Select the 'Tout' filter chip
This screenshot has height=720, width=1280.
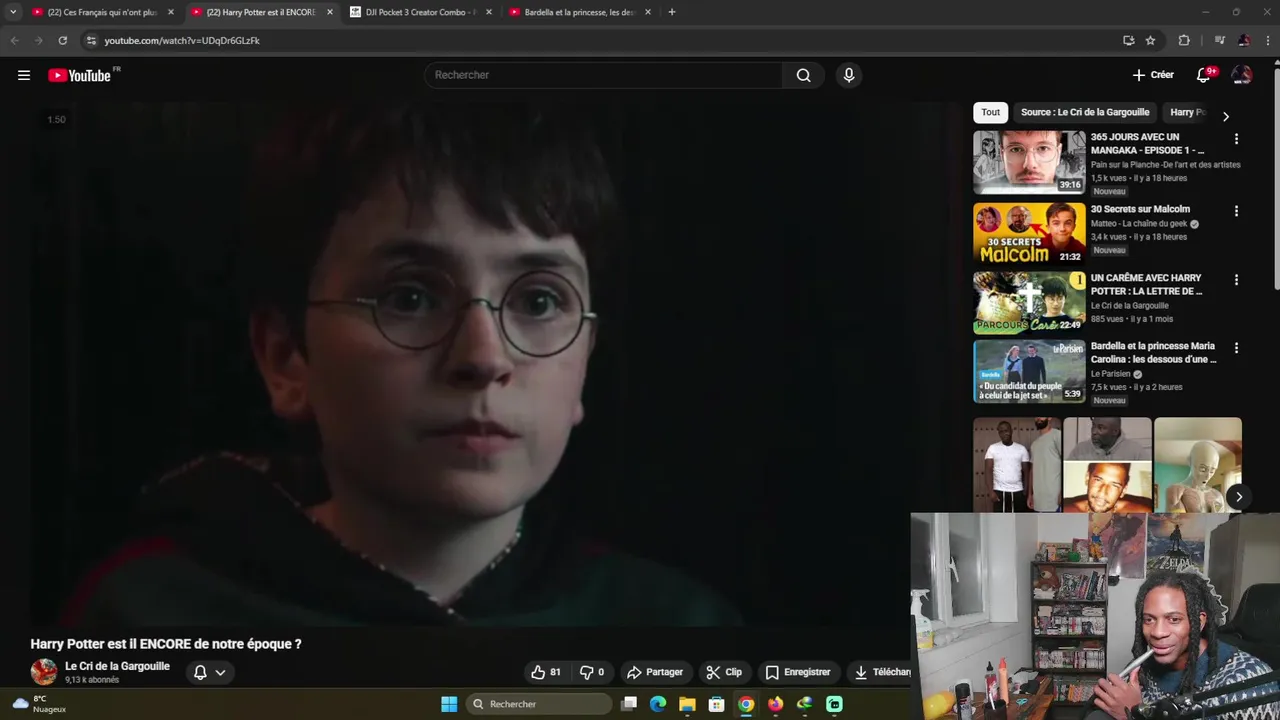tap(990, 112)
